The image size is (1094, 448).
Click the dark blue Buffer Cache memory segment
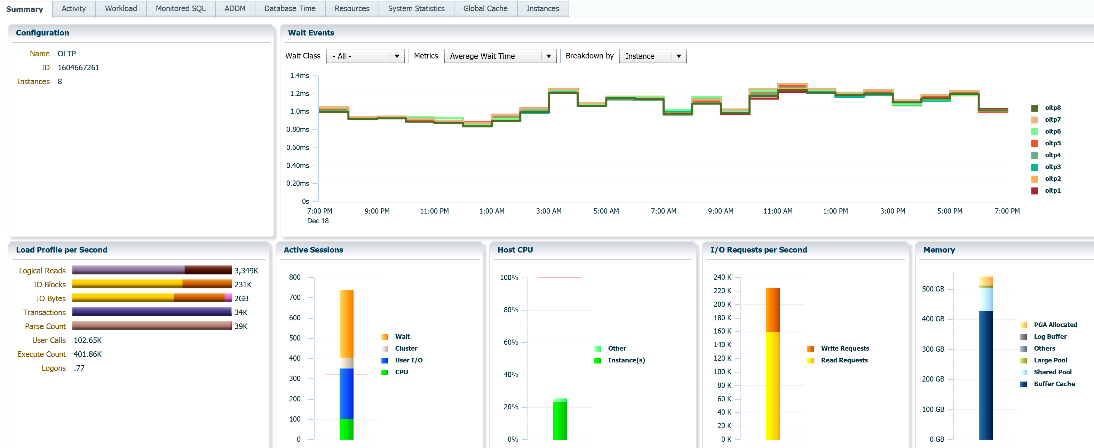pyautogui.click(x=986, y=375)
